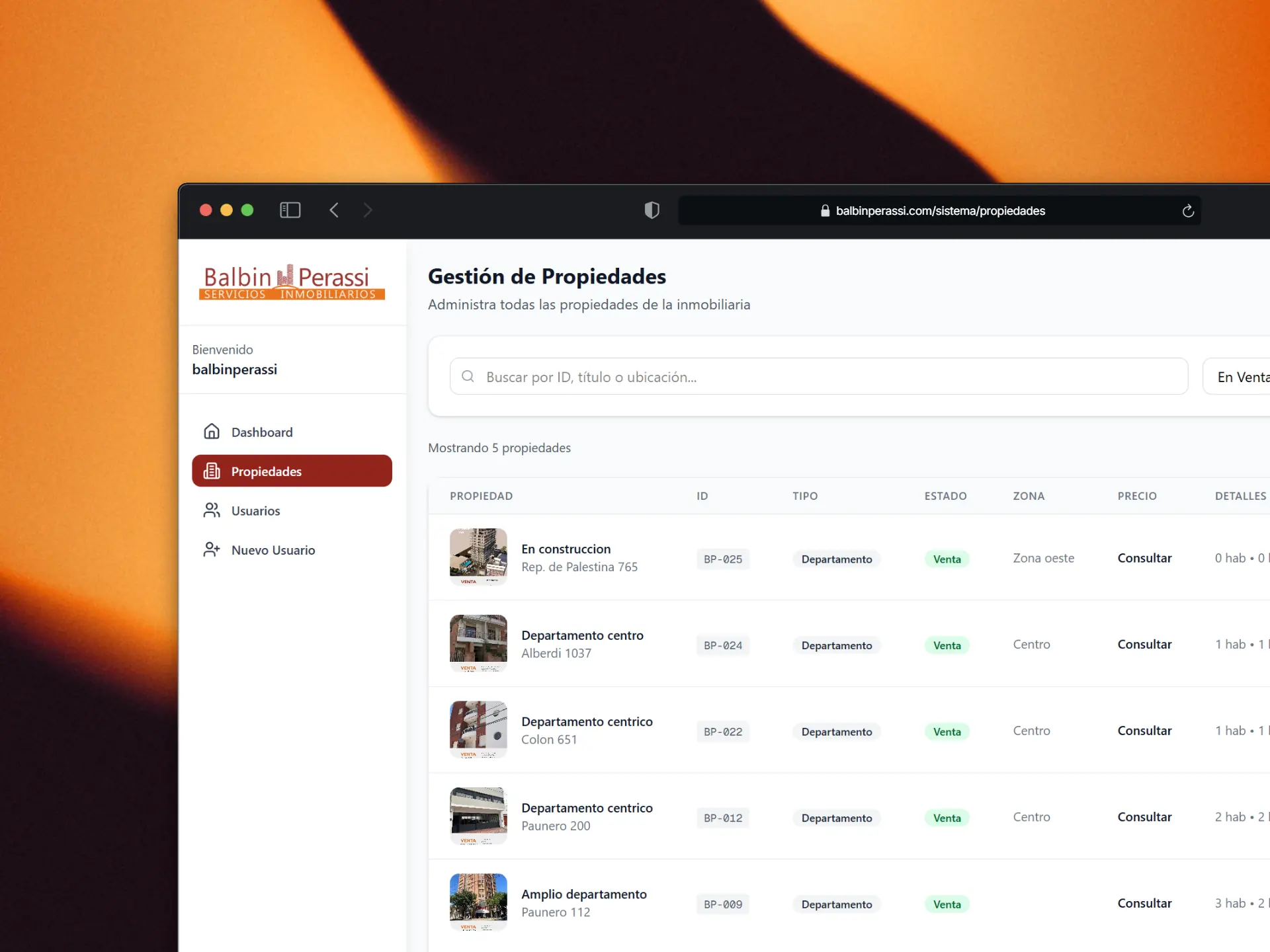This screenshot has height=952, width=1270.
Task: Open the Usuarios menu item
Action: (x=256, y=511)
